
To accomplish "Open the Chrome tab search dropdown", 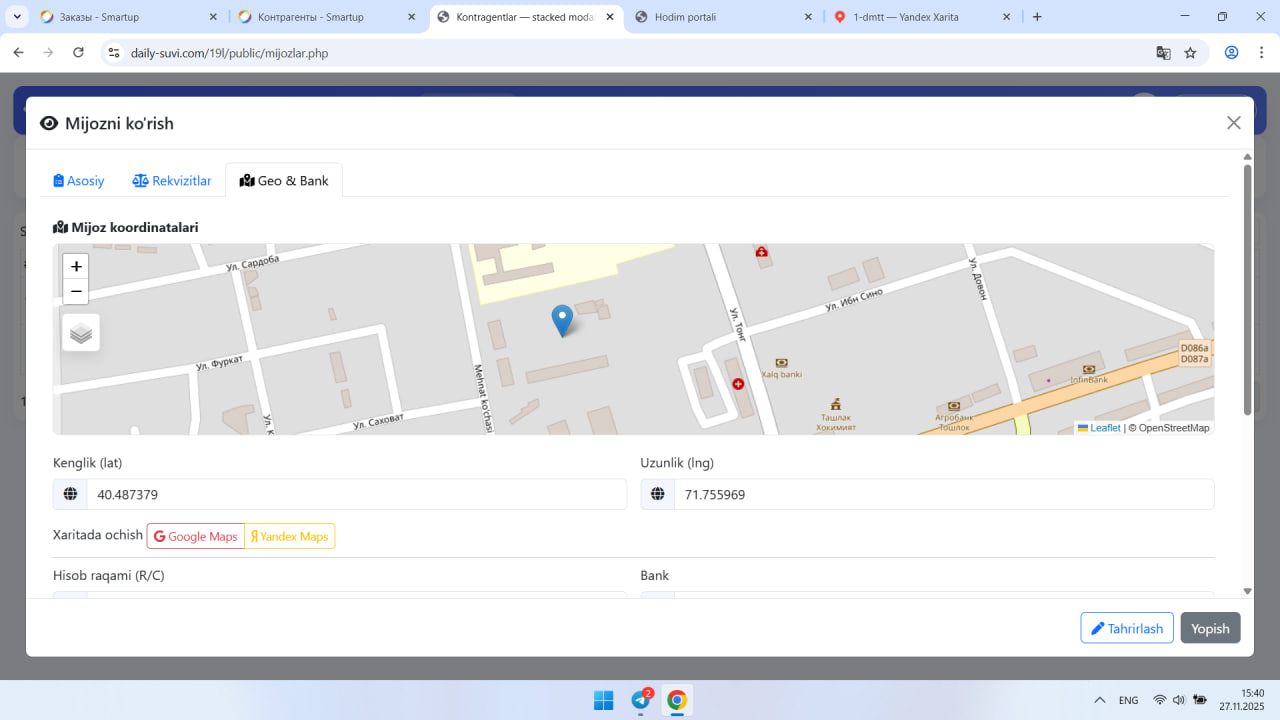I will [x=18, y=17].
